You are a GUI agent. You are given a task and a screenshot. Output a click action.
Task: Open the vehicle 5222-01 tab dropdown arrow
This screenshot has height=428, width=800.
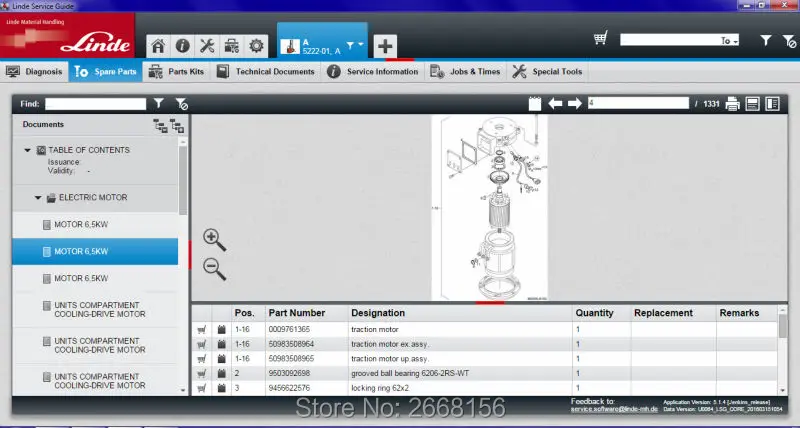[360, 45]
